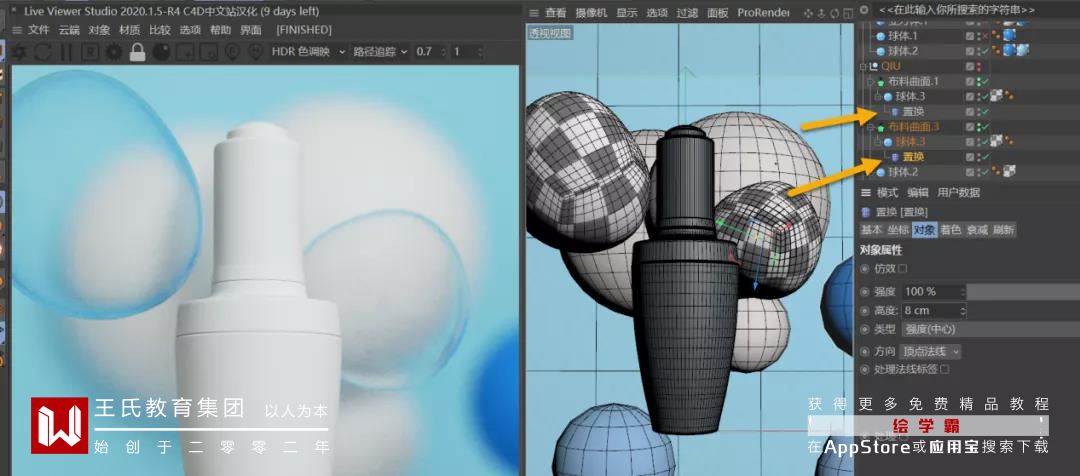Image resolution: width=1080 pixels, height=476 pixels.
Task: Open the ProRender viewport menu
Action: (x=763, y=13)
